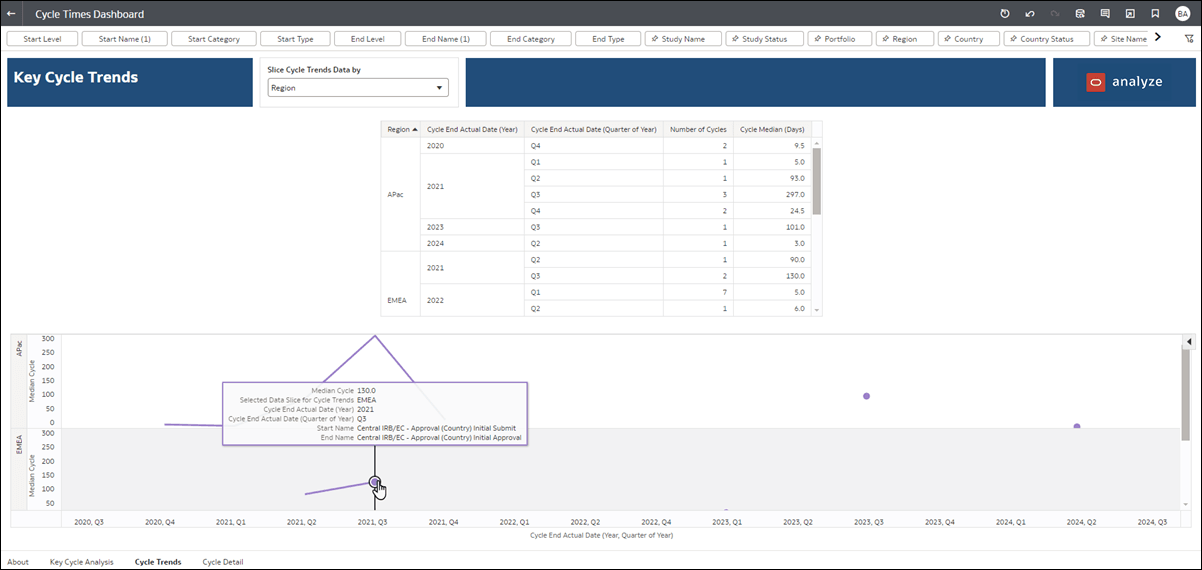1202x570 pixels.
Task: Show more filters with right chevron
Action: [1158, 38]
